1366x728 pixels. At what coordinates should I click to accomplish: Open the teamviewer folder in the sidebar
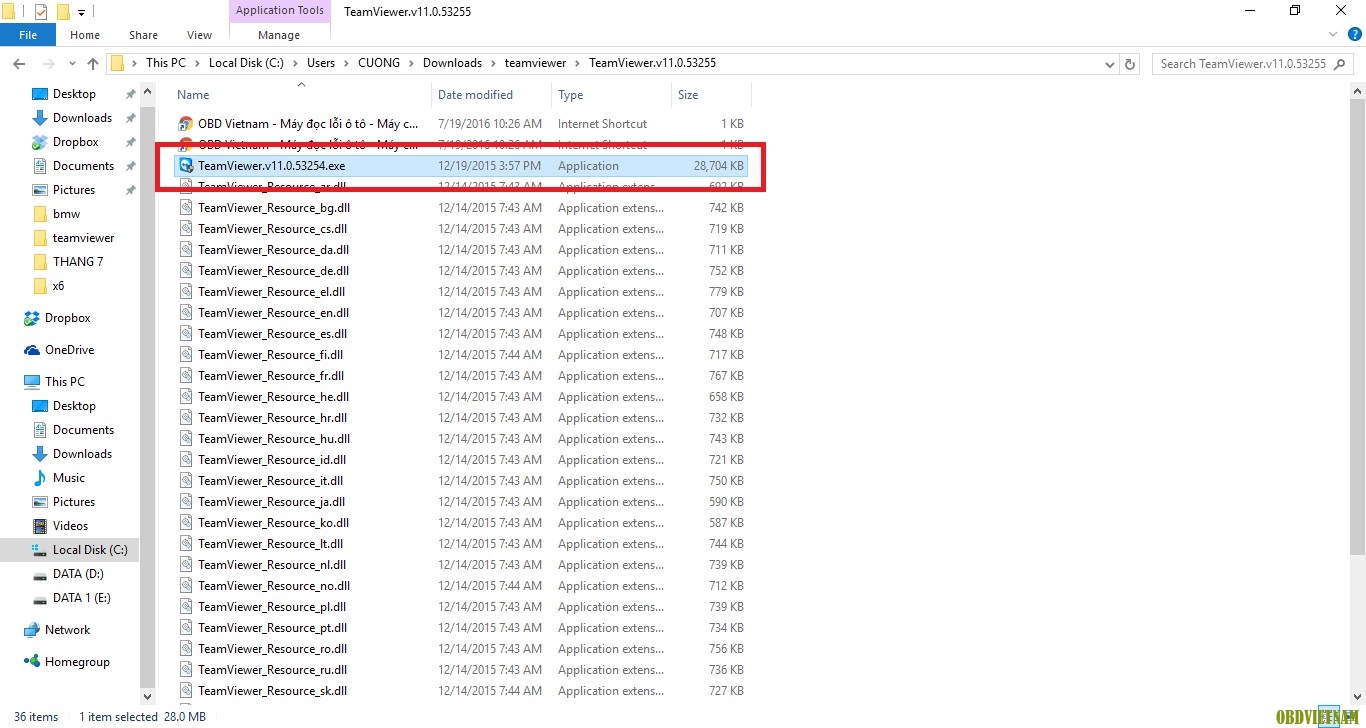[83, 238]
